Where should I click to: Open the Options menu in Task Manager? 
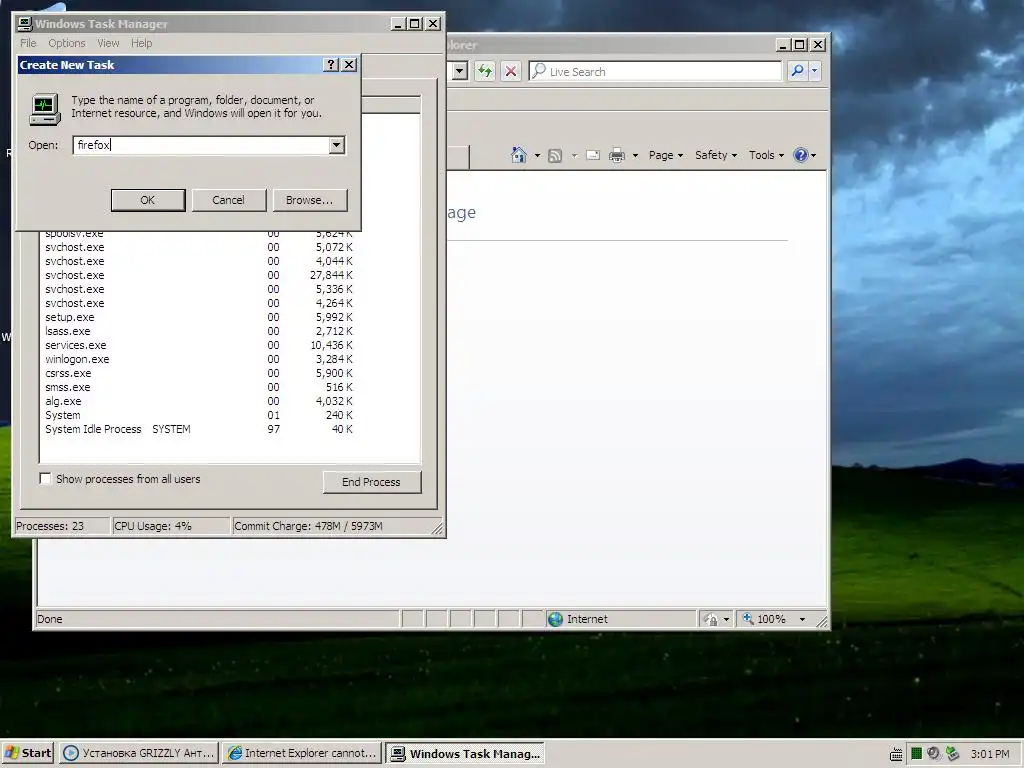67,43
